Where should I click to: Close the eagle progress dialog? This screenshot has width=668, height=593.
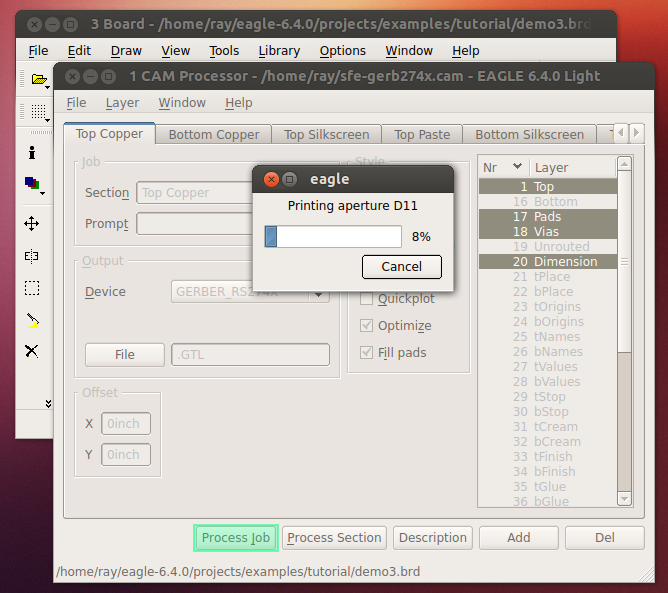[x=271, y=179]
